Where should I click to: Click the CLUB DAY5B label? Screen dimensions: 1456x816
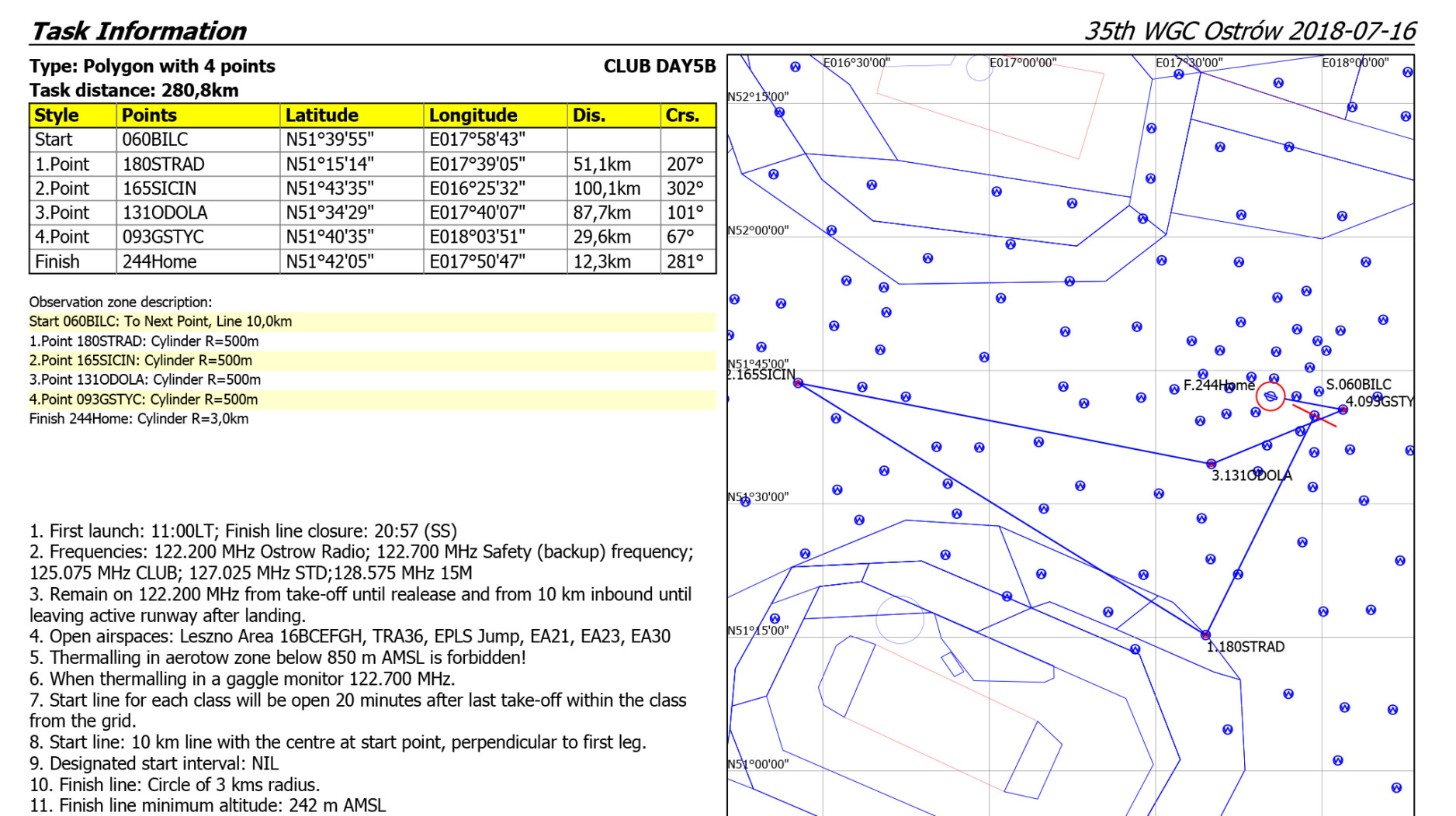(659, 67)
